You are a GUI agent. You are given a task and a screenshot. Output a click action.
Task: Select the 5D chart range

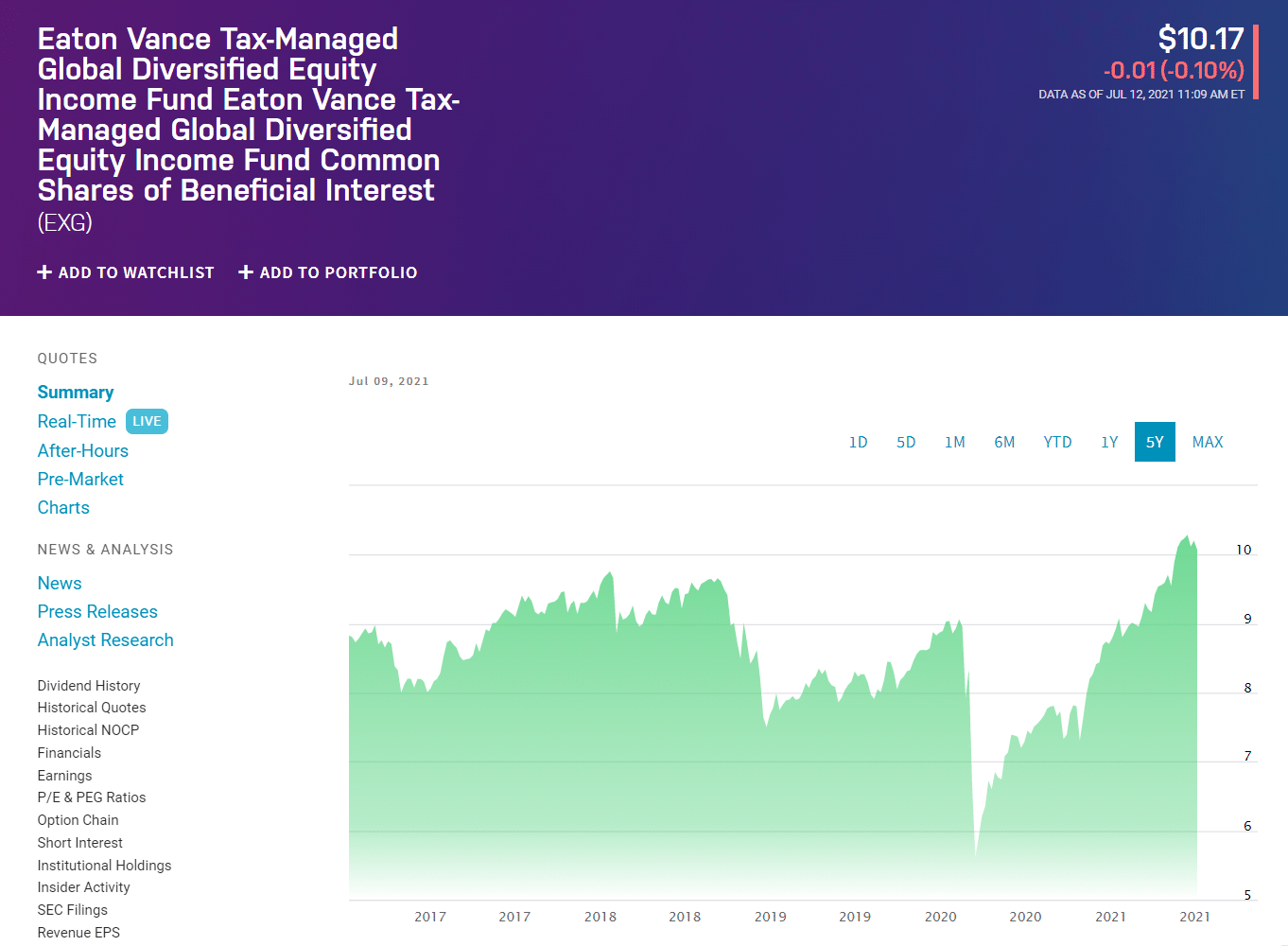tap(906, 442)
